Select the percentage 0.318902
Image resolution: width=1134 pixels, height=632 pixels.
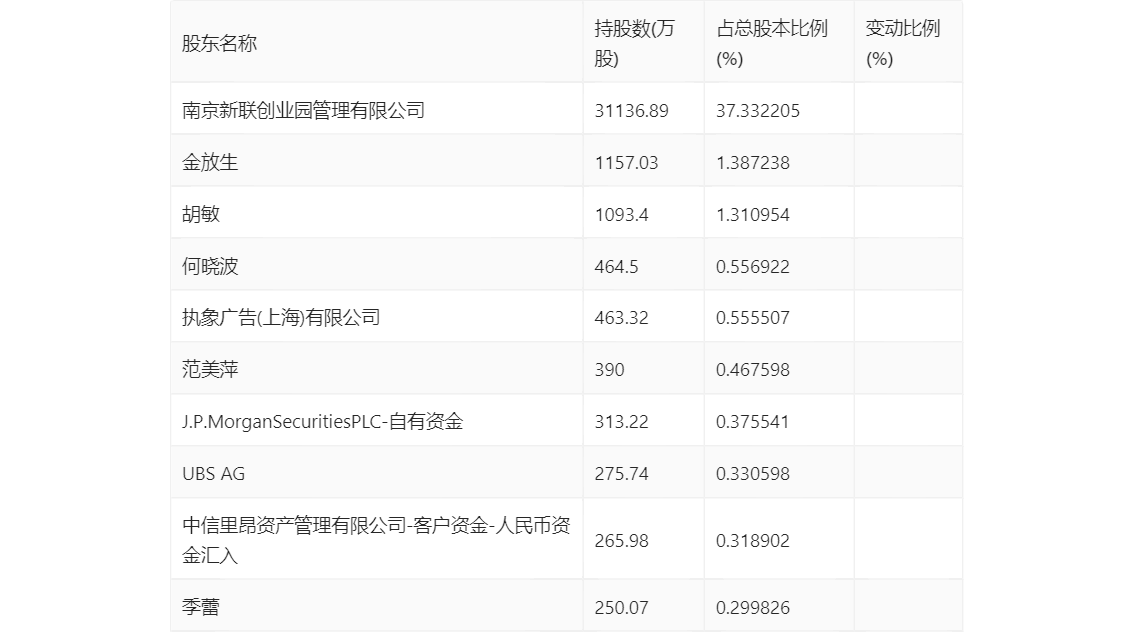click(753, 541)
